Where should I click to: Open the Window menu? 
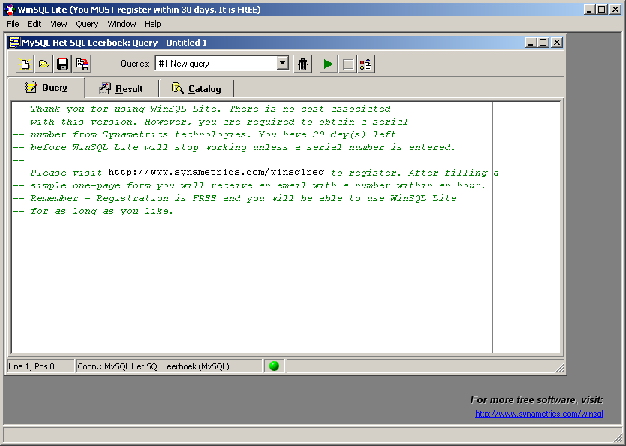pyautogui.click(x=122, y=24)
